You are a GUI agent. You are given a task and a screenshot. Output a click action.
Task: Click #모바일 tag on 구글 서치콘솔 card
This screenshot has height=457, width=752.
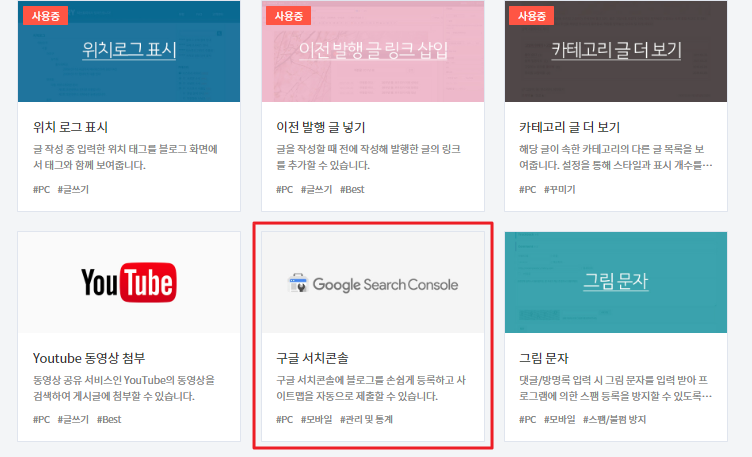(316, 420)
